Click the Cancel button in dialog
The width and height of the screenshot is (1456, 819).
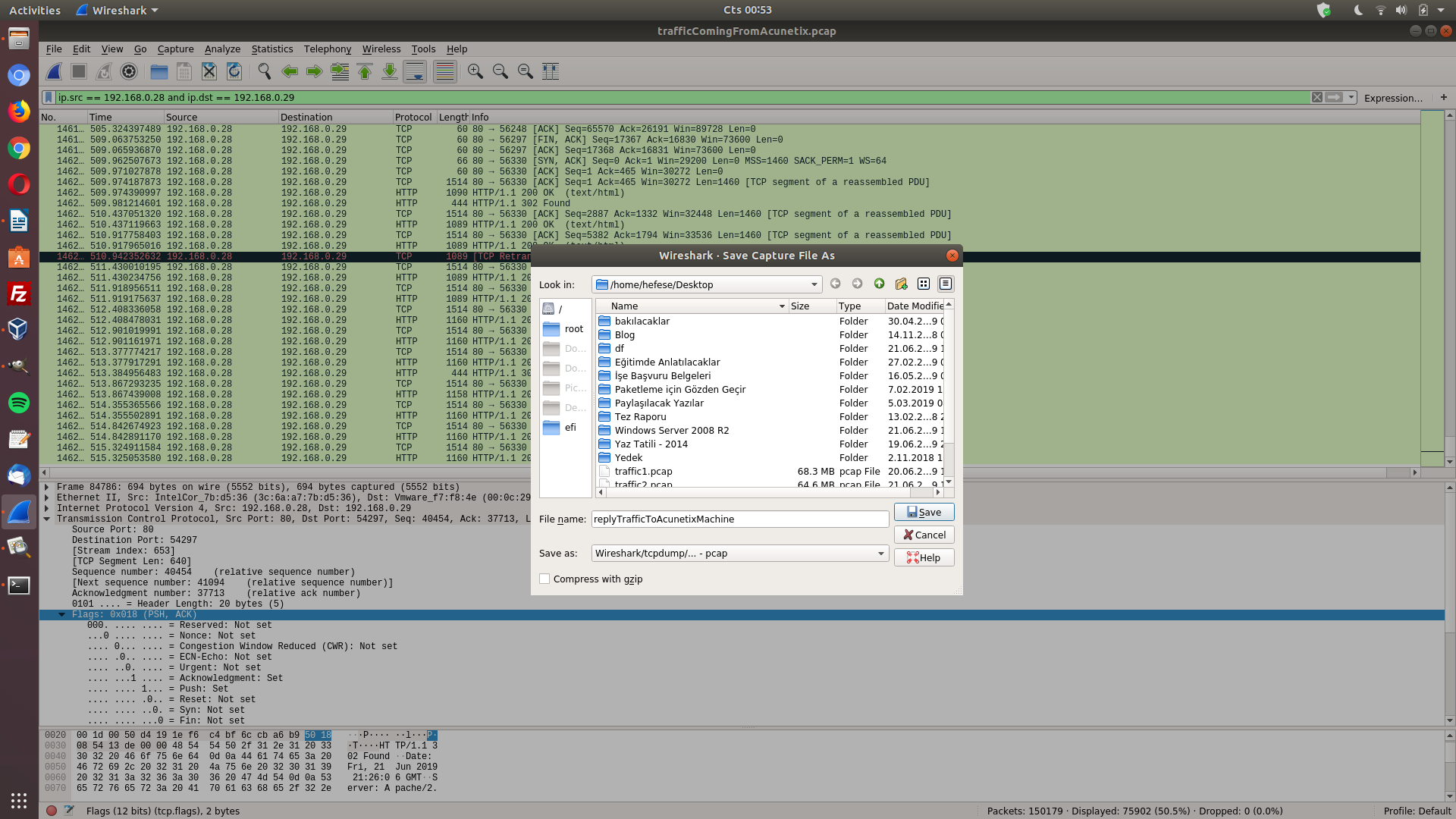point(924,535)
